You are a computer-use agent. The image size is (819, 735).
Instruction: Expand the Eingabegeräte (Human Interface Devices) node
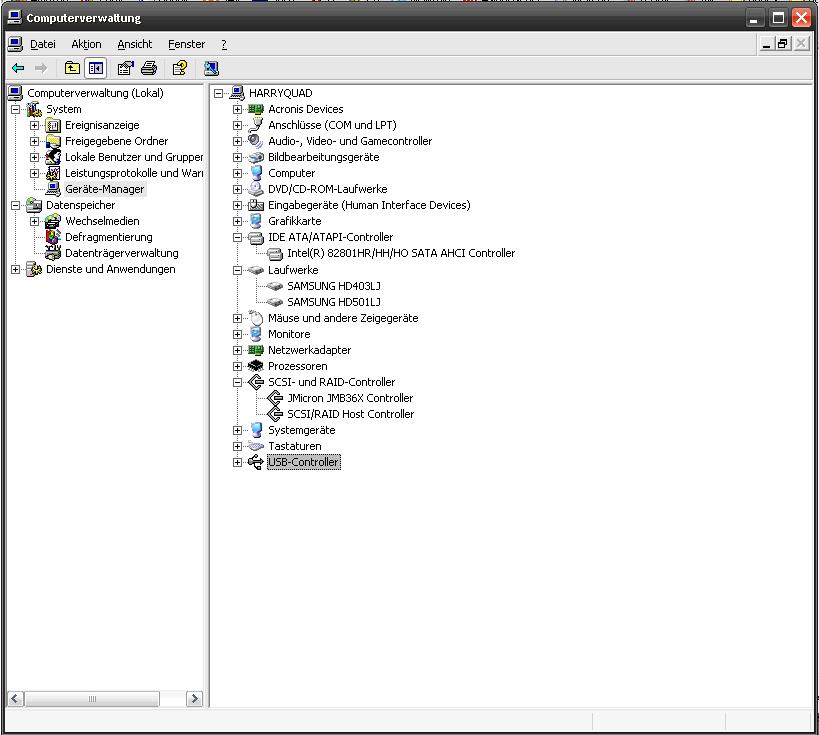coord(237,205)
